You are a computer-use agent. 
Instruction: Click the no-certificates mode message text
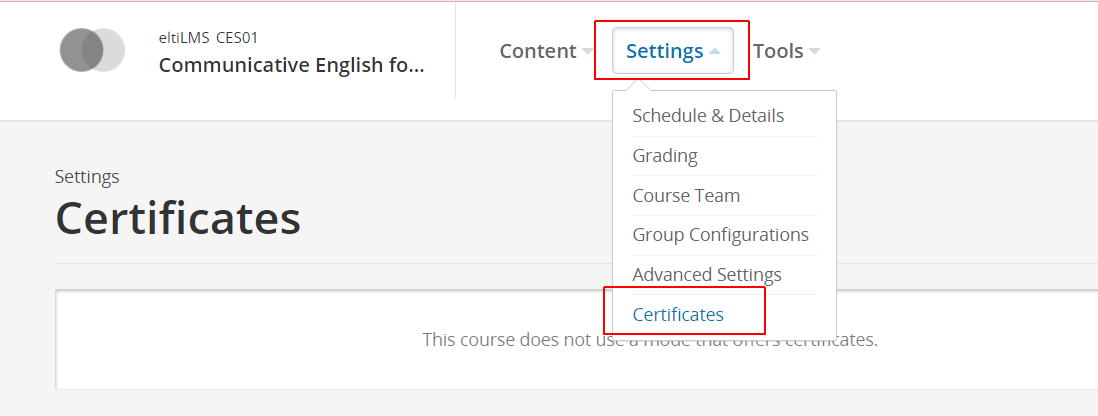point(650,341)
